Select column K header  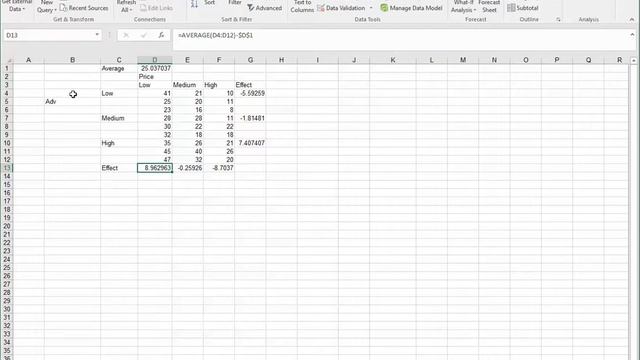(x=393, y=60)
